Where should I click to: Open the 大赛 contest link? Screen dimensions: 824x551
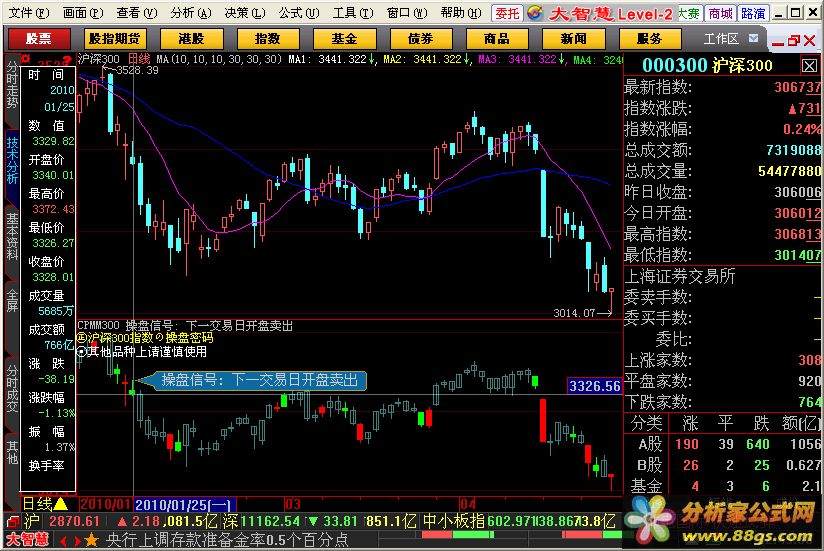(689, 13)
